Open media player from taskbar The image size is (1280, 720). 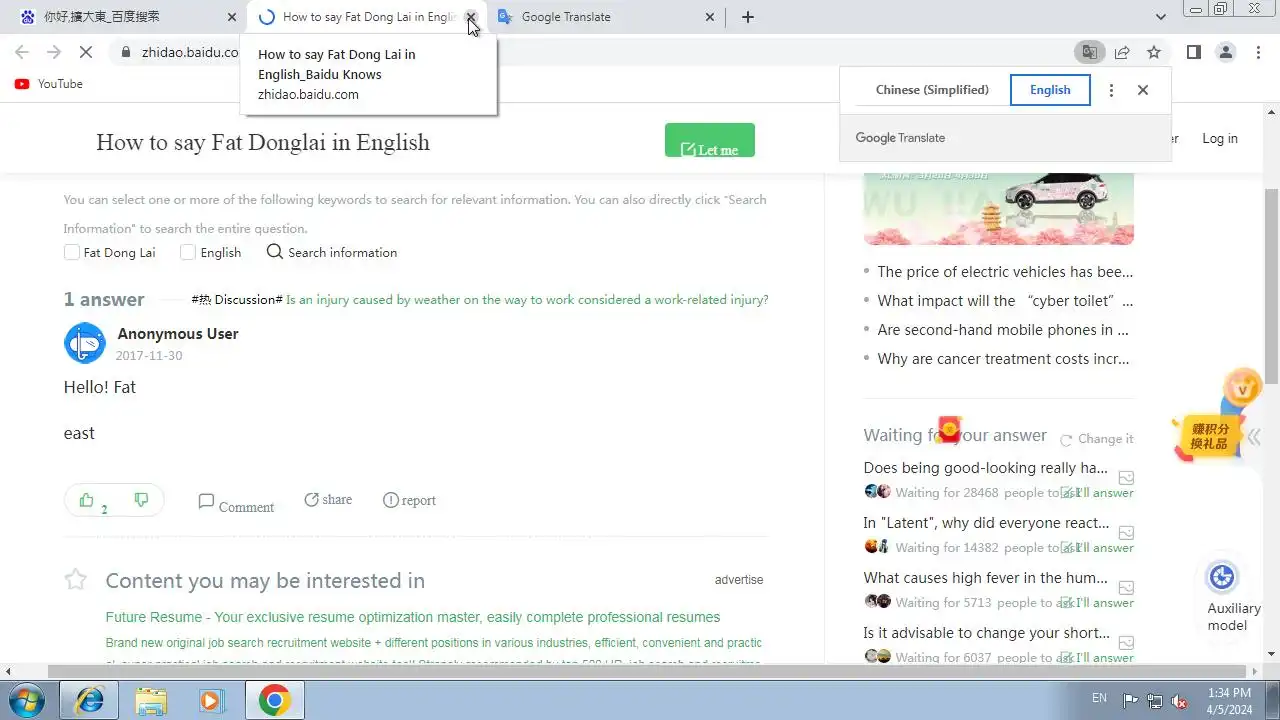pyautogui.click(x=211, y=700)
